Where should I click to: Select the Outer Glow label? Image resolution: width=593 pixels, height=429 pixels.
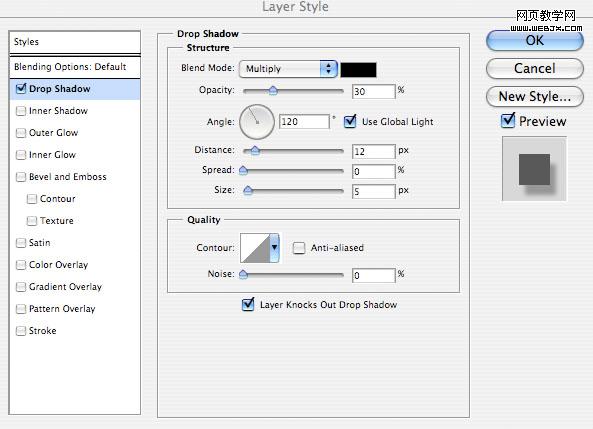(53, 133)
